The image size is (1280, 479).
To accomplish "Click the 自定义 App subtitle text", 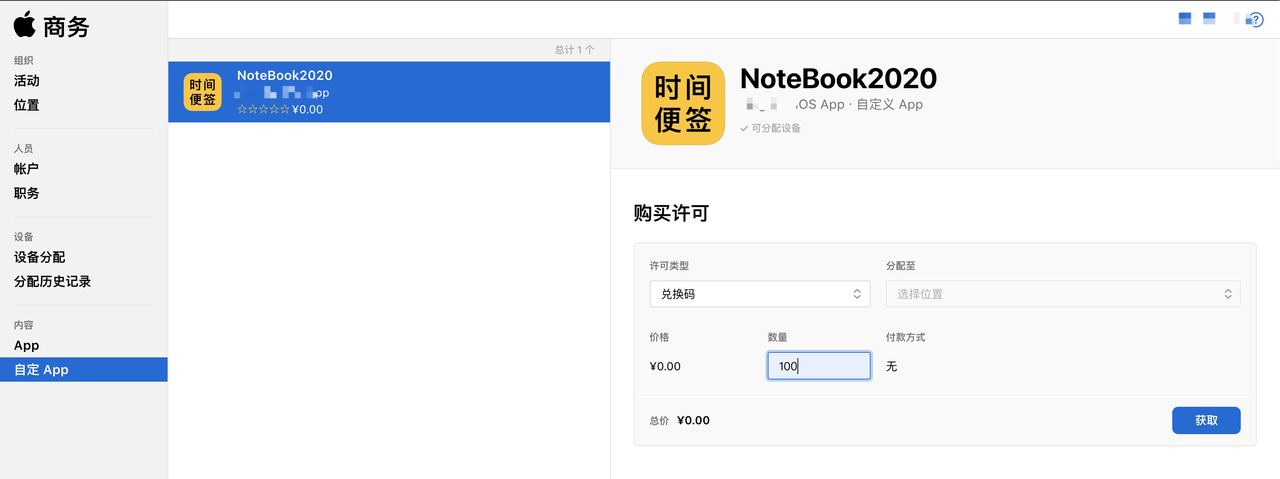I will 889,104.
